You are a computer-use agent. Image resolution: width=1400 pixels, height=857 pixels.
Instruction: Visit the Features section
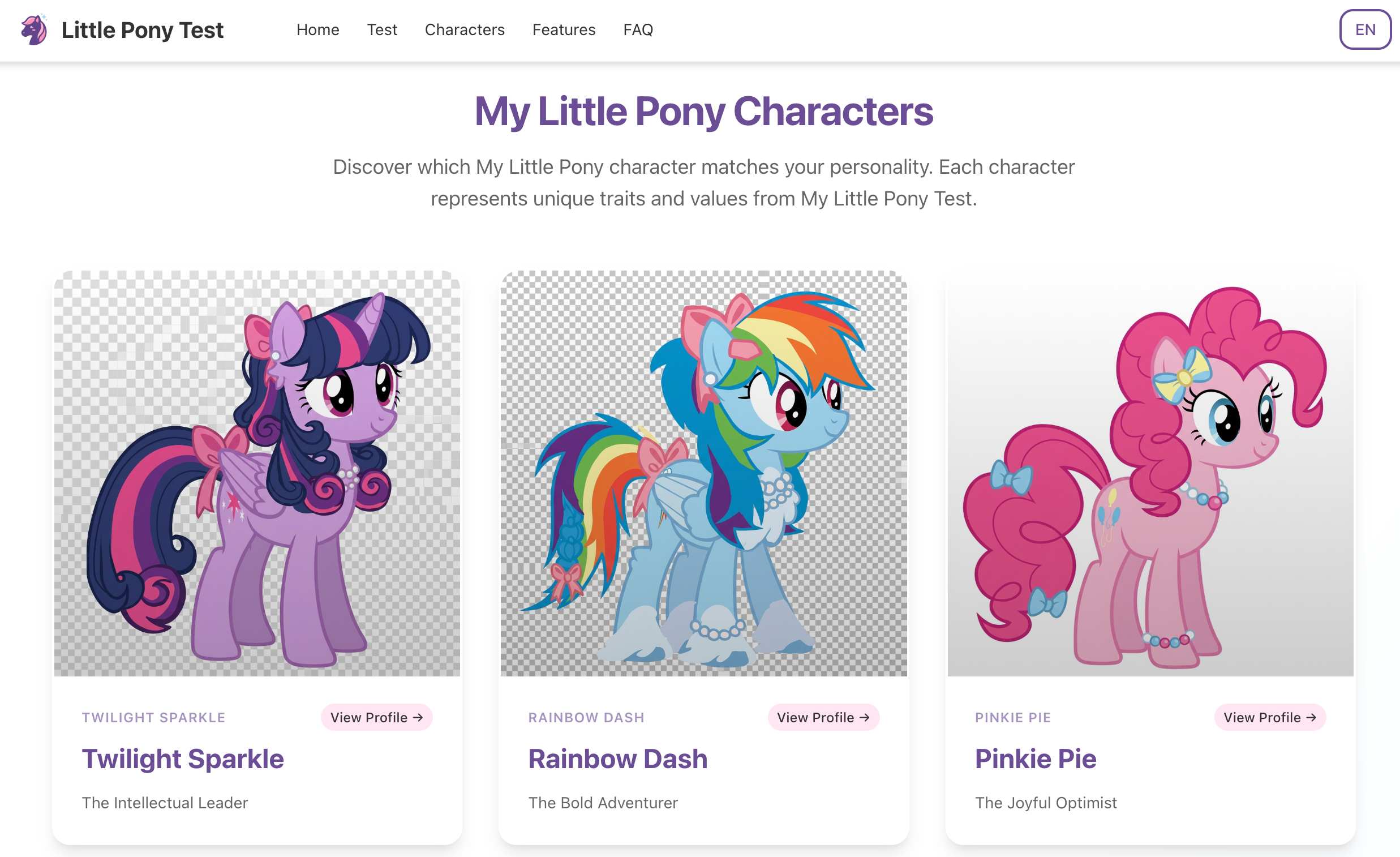pos(564,29)
